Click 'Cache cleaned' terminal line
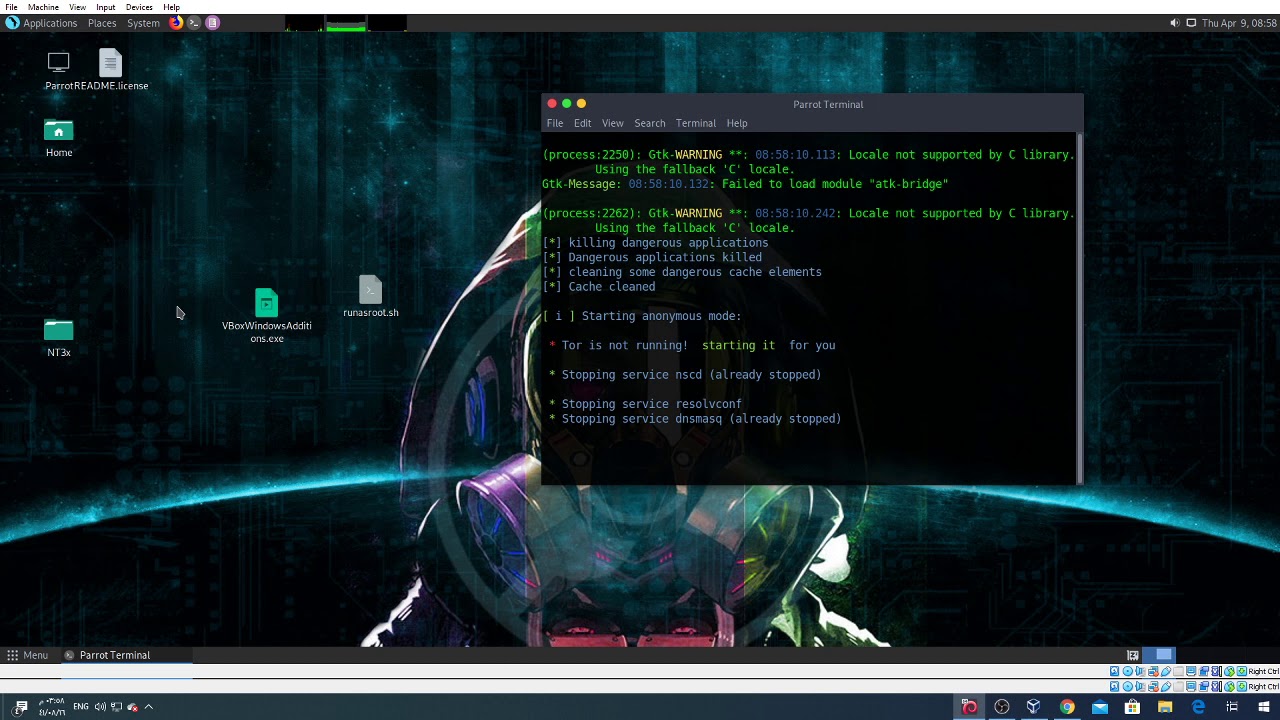The width and height of the screenshot is (1280, 720). [x=599, y=287]
